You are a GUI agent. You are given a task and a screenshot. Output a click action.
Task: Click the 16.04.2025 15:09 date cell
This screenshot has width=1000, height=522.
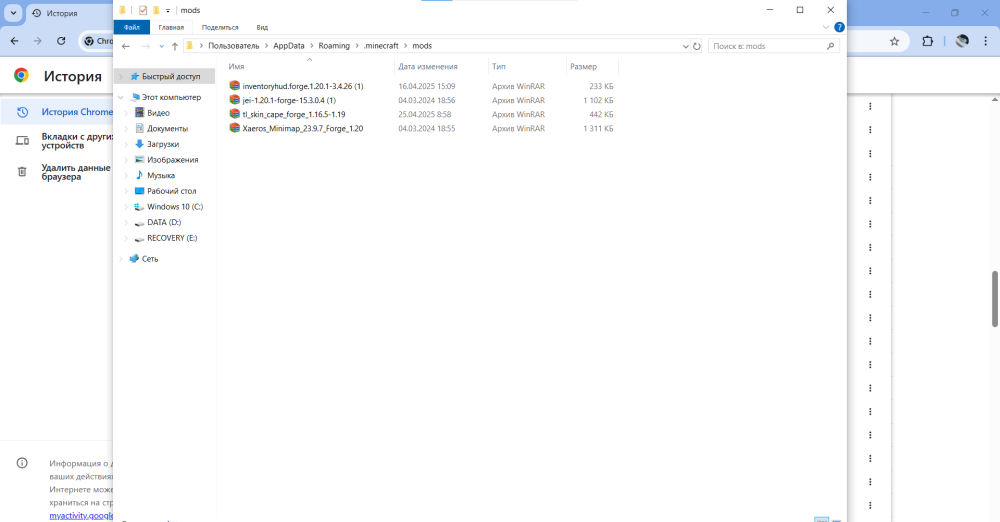[427, 86]
